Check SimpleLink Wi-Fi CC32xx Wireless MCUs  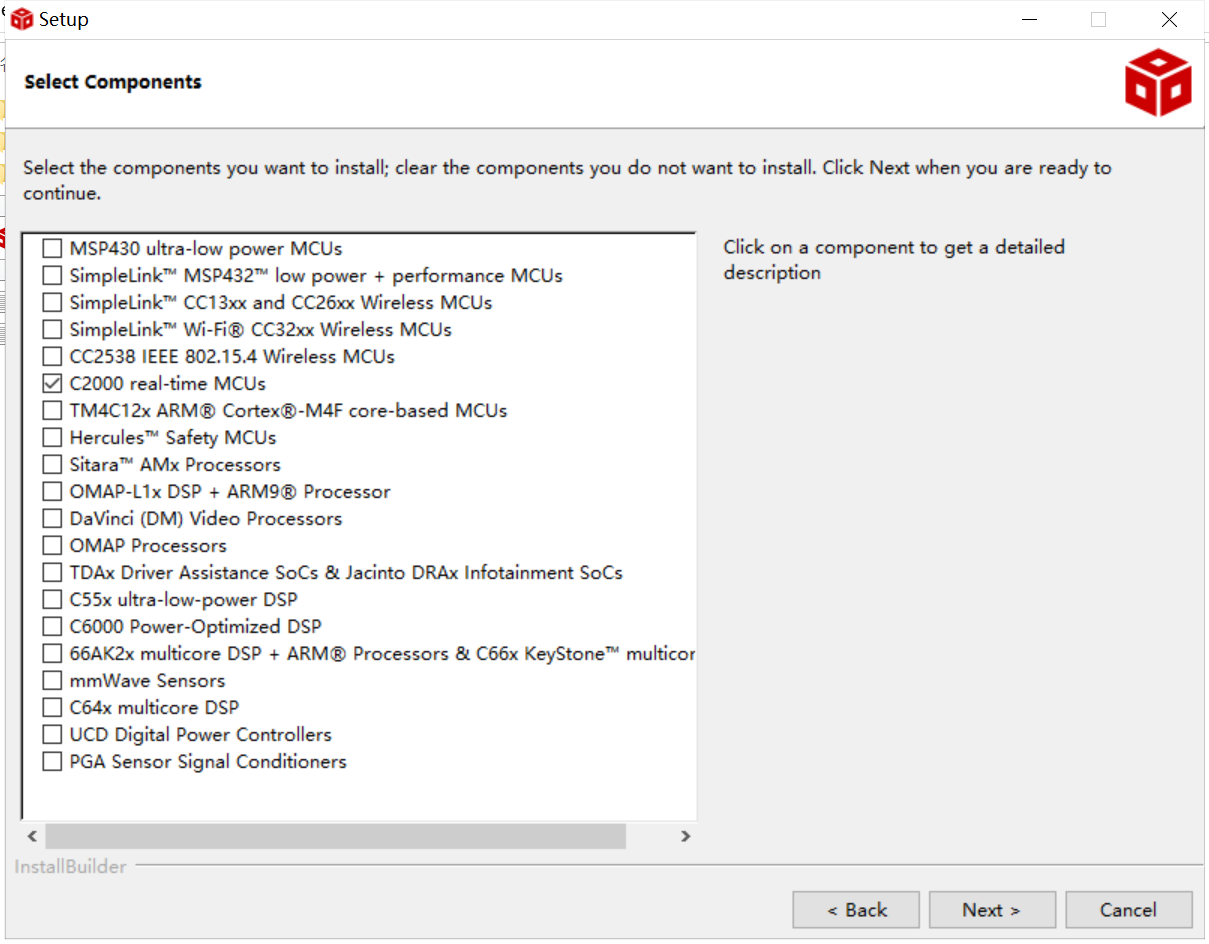pyautogui.click(x=52, y=329)
